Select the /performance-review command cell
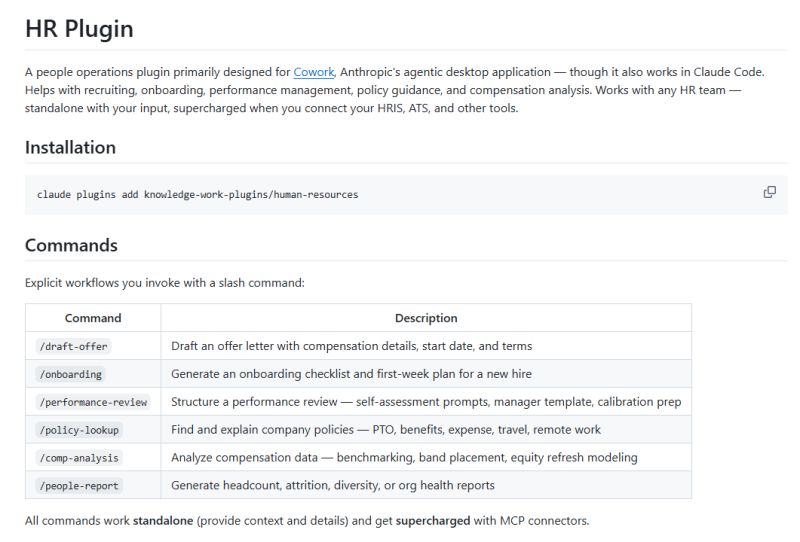The image size is (800, 542). (93, 402)
